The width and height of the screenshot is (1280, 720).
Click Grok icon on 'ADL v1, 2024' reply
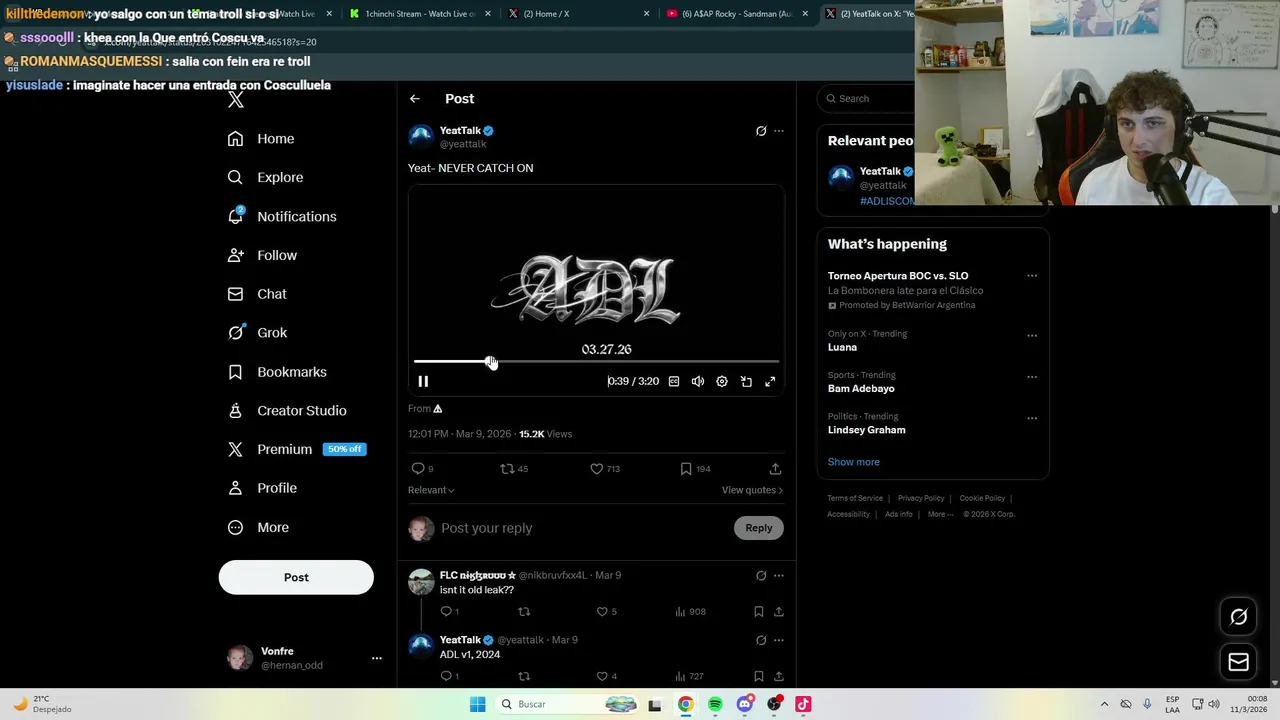tap(761, 640)
